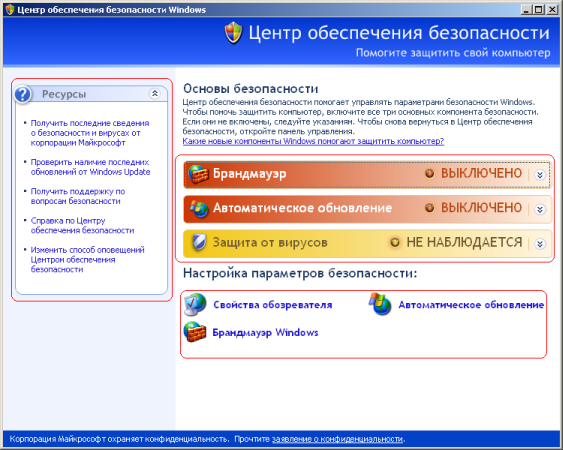Click the shield icon in Защита от вирусов bar
This screenshot has width=563, height=450.
tap(199, 242)
